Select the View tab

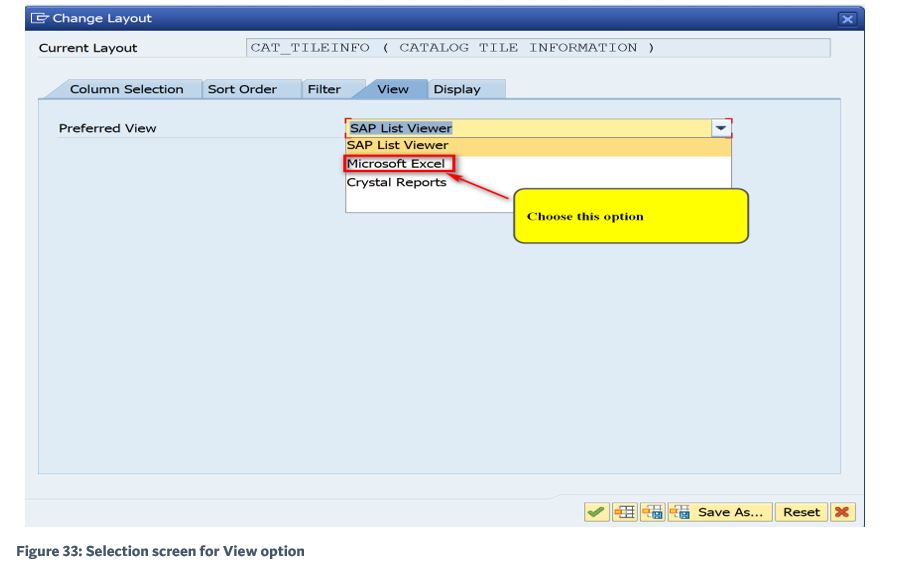pos(393,89)
